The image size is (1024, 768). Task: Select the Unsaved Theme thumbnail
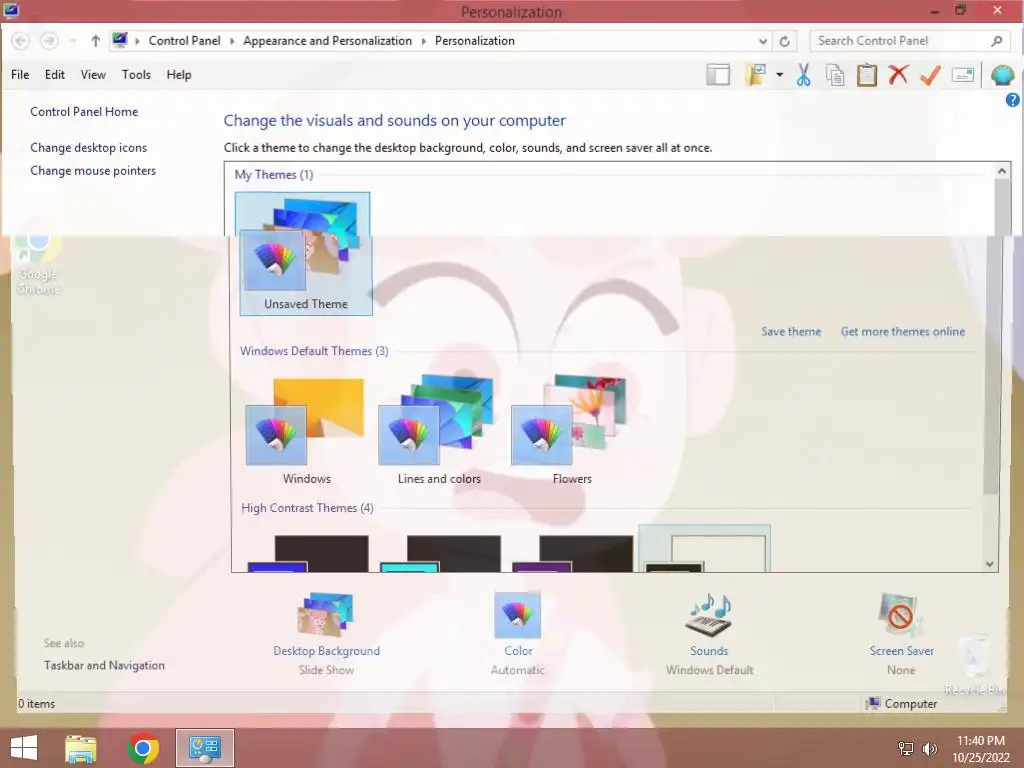click(x=306, y=253)
